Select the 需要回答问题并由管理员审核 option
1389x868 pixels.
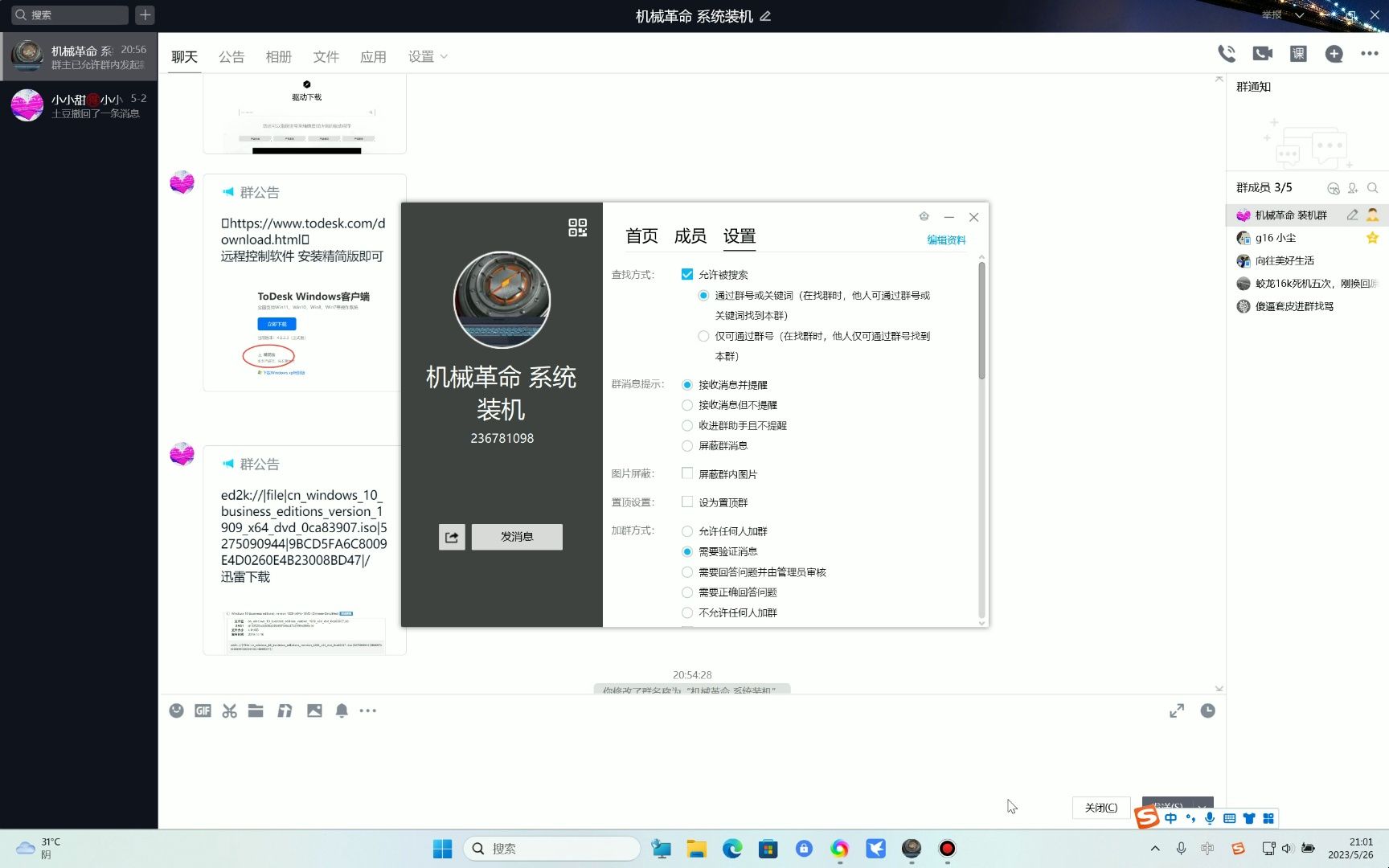tap(687, 572)
